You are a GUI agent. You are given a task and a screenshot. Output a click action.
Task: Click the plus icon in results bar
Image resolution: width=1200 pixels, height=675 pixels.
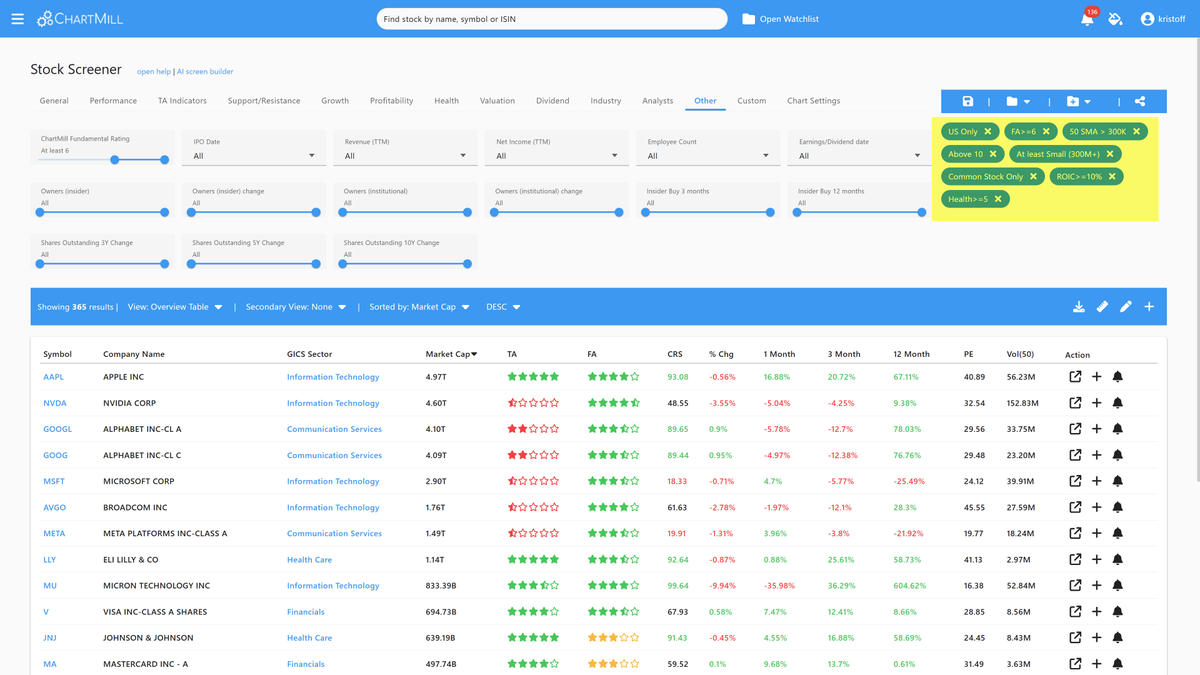point(1149,307)
